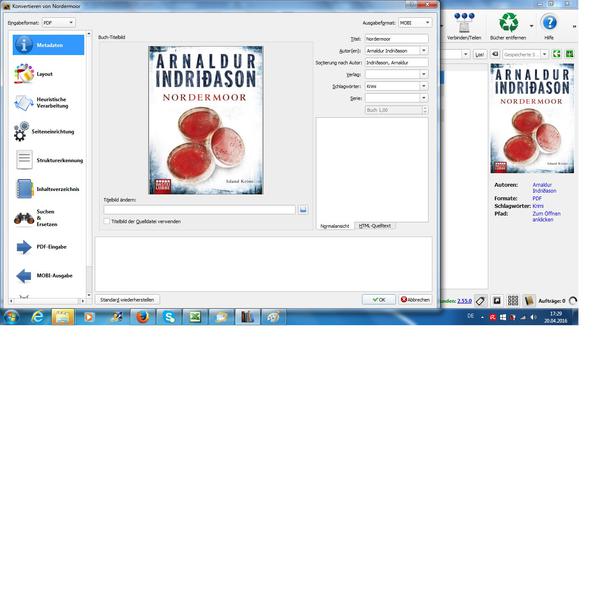This screenshot has width=600, height=600.
Task: Show hidden system tray icons arrow
Action: click(x=482, y=317)
